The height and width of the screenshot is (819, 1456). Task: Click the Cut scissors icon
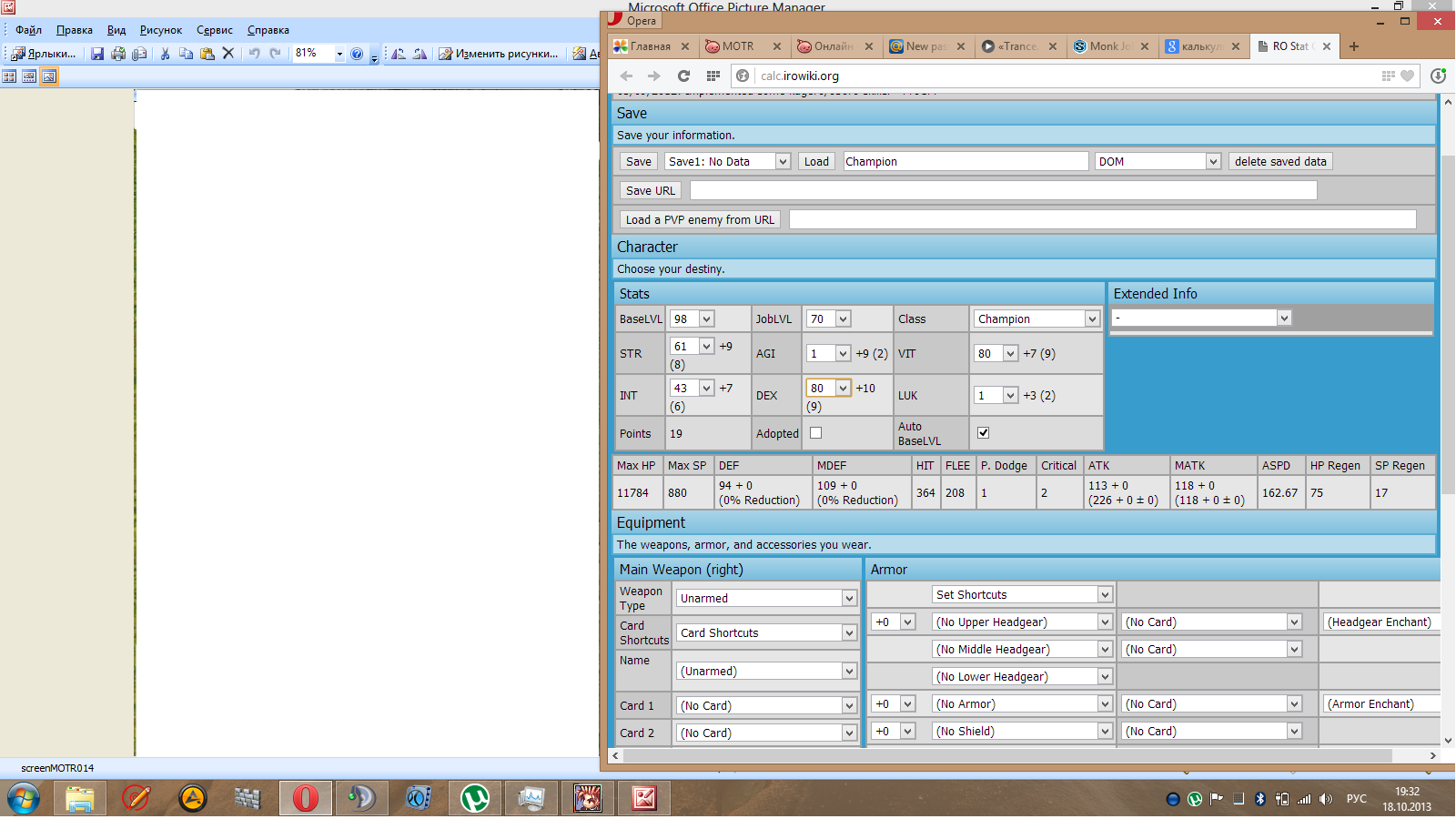pyautogui.click(x=165, y=54)
